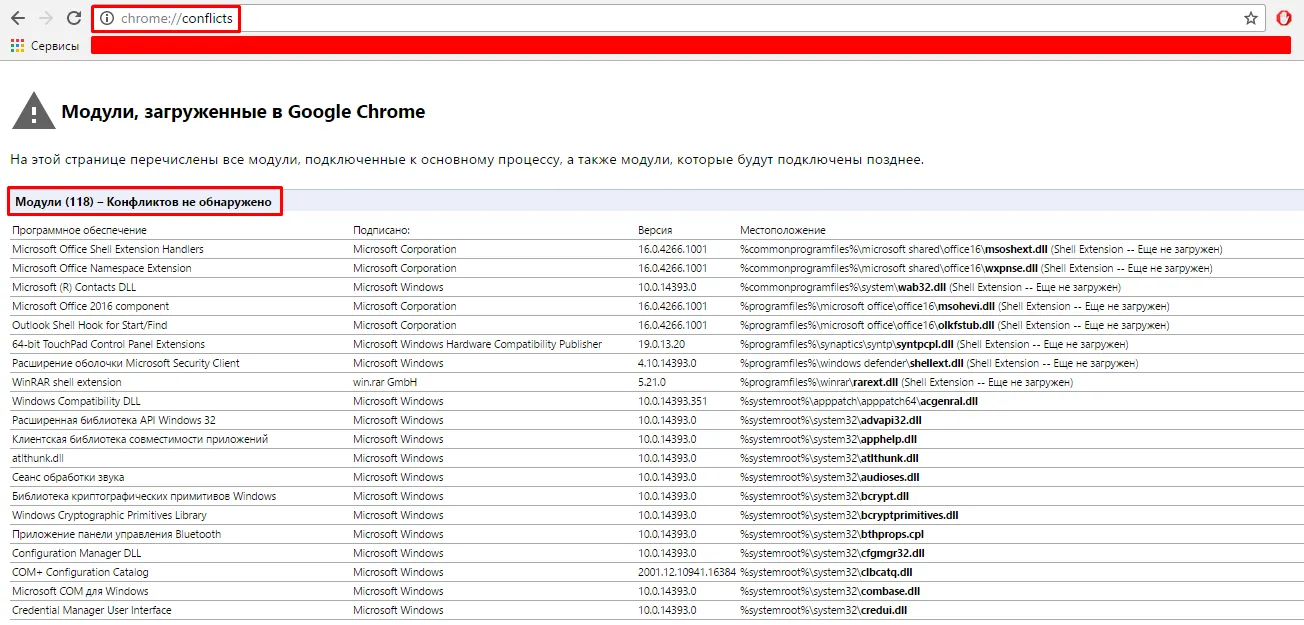This screenshot has height=625, width=1304.
Task: Click the Местоположение column header
Action: (x=783, y=230)
